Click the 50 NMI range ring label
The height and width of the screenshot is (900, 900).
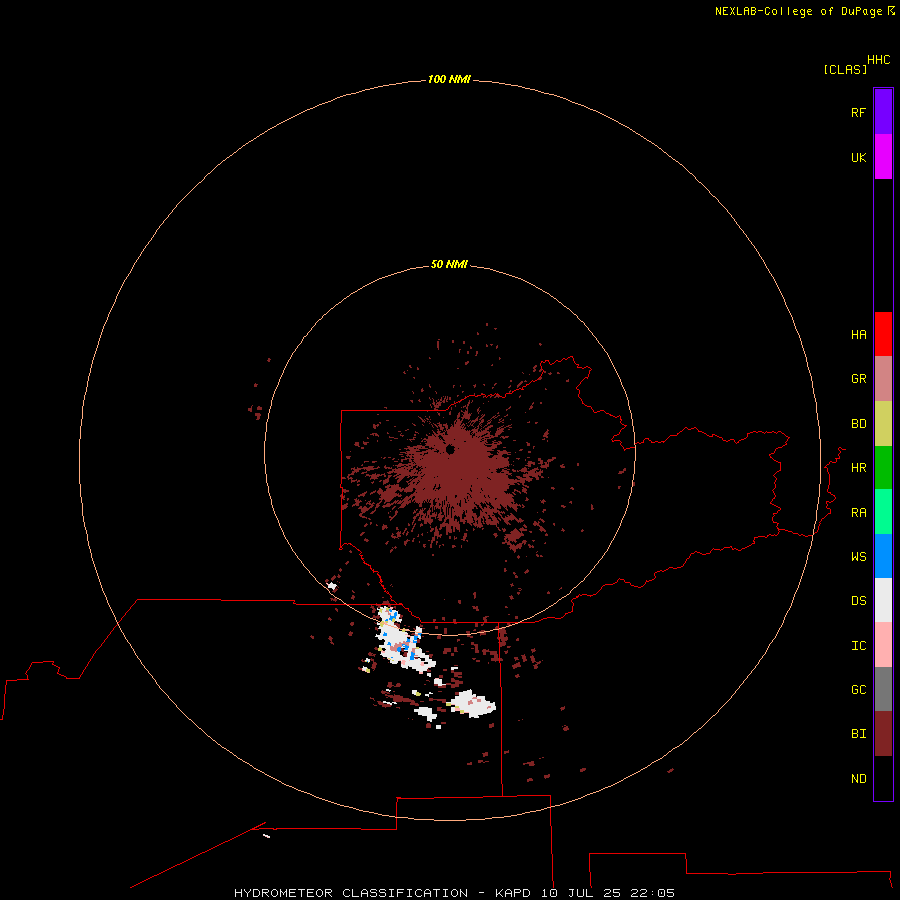pos(449,264)
